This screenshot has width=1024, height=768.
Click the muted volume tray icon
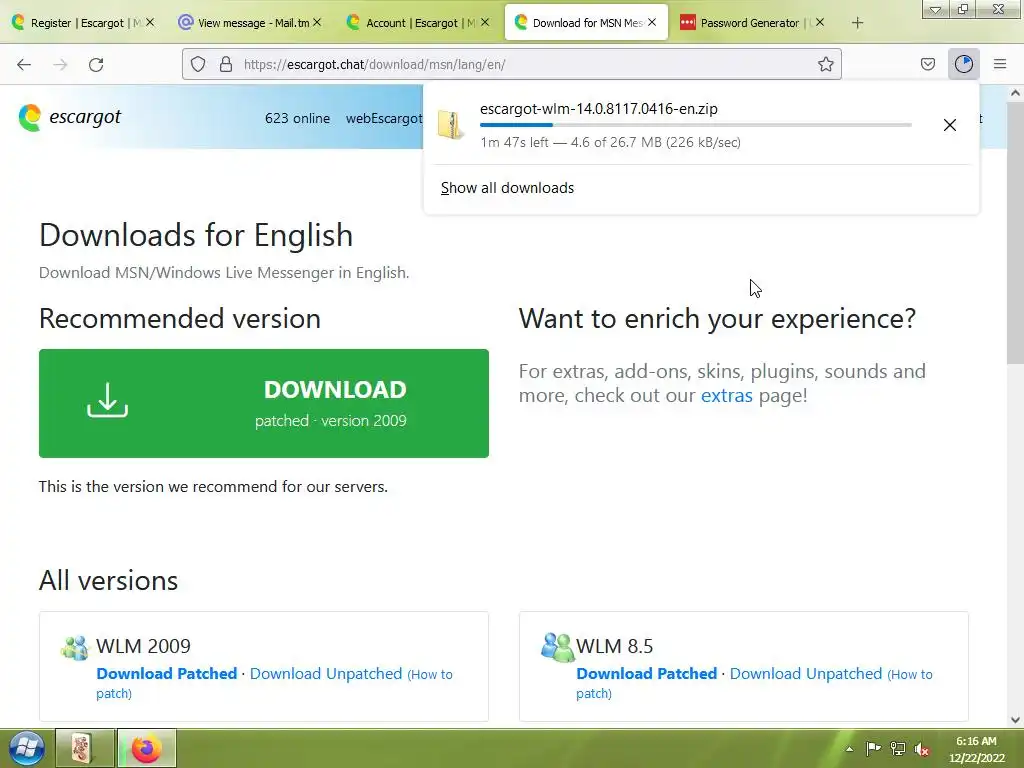(921, 749)
